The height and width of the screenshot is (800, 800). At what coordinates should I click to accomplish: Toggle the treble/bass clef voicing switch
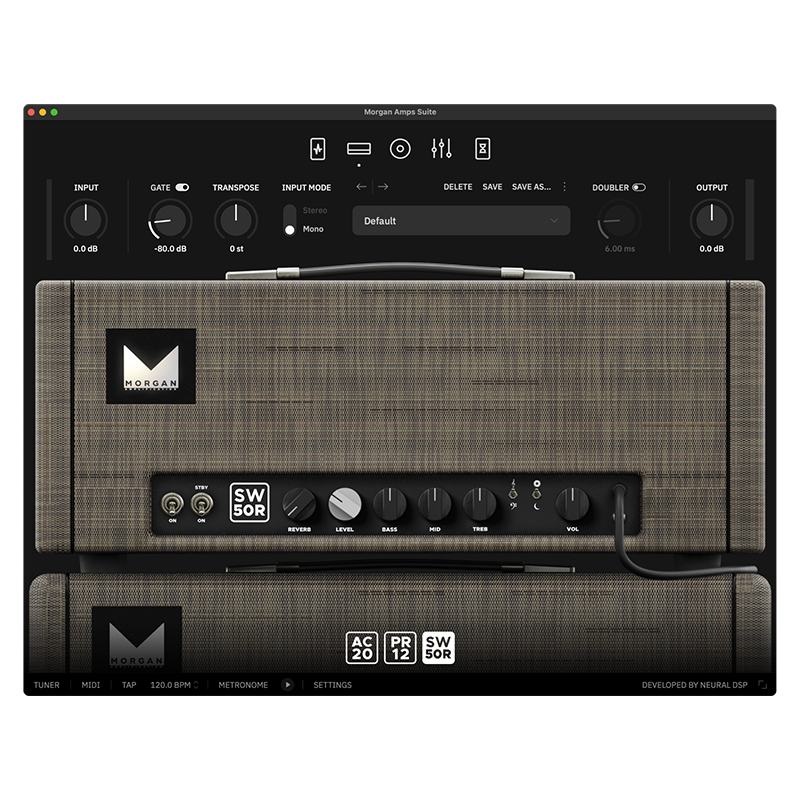513,494
